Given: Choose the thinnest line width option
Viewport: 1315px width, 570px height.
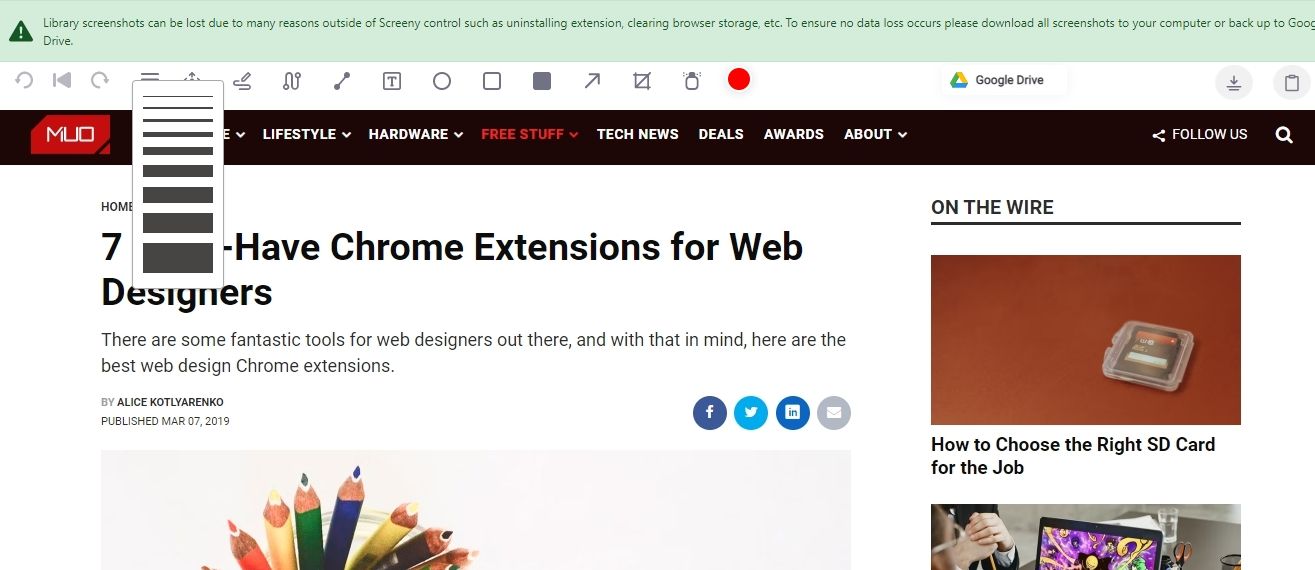Looking at the screenshot, I should (x=178, y=97).
